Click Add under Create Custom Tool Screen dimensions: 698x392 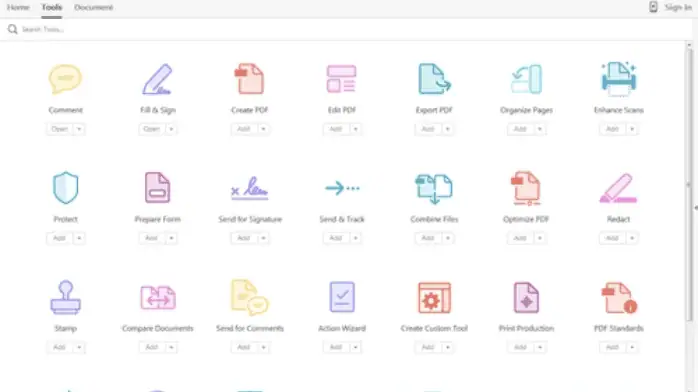428,347
